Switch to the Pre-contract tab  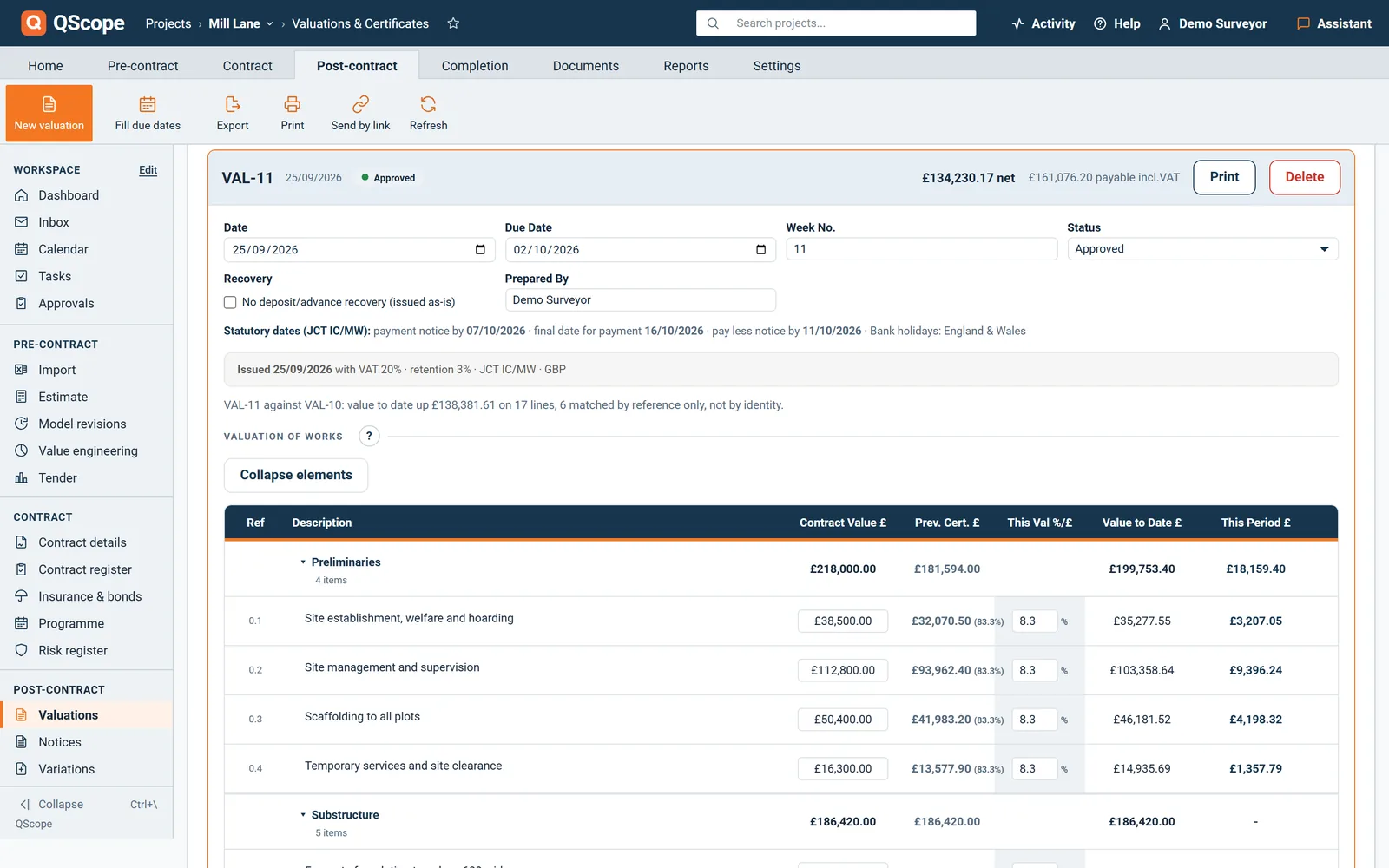click(x=142, y=66)
